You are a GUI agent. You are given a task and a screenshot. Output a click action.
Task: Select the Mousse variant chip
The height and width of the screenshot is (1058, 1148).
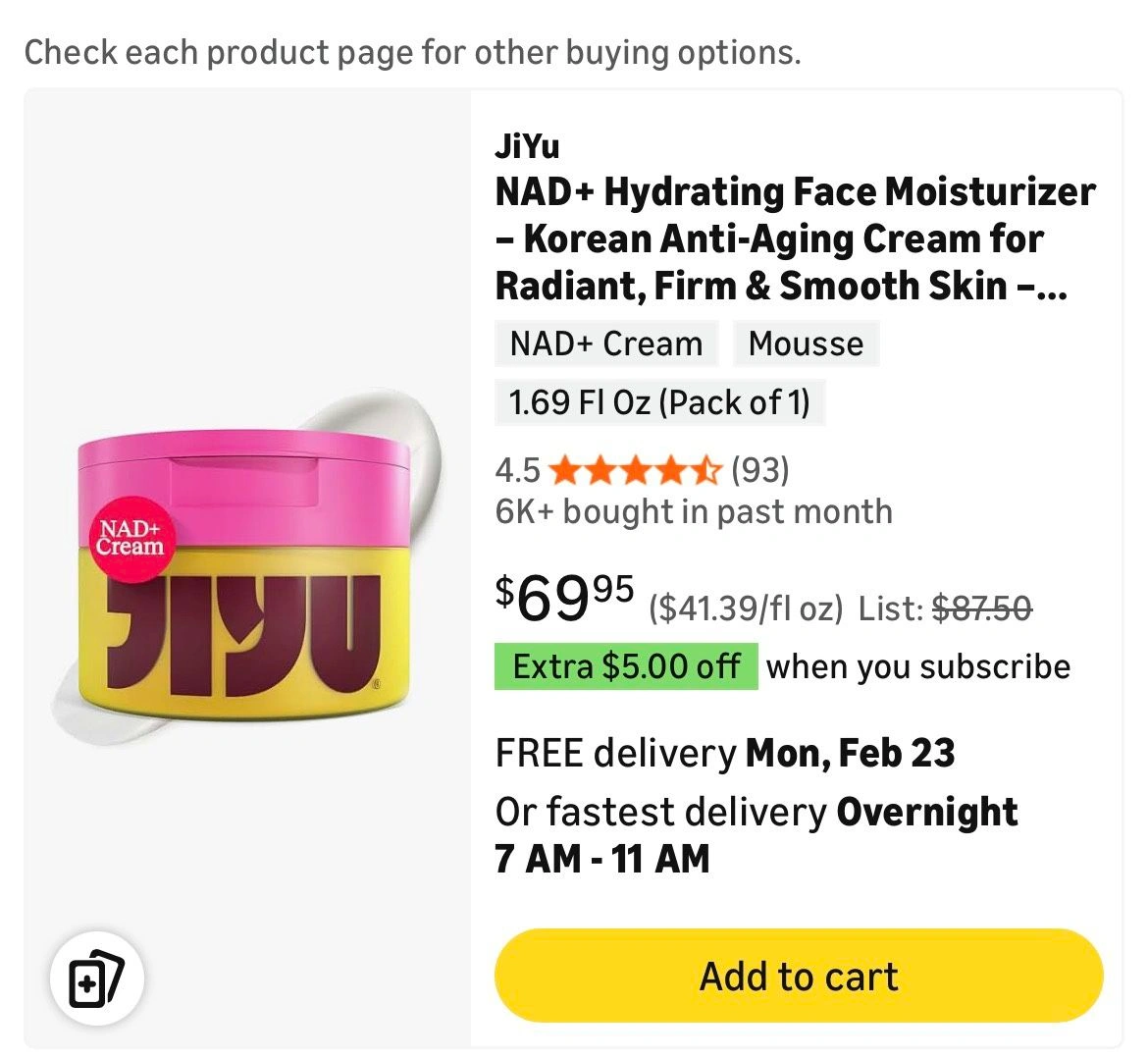806,344
